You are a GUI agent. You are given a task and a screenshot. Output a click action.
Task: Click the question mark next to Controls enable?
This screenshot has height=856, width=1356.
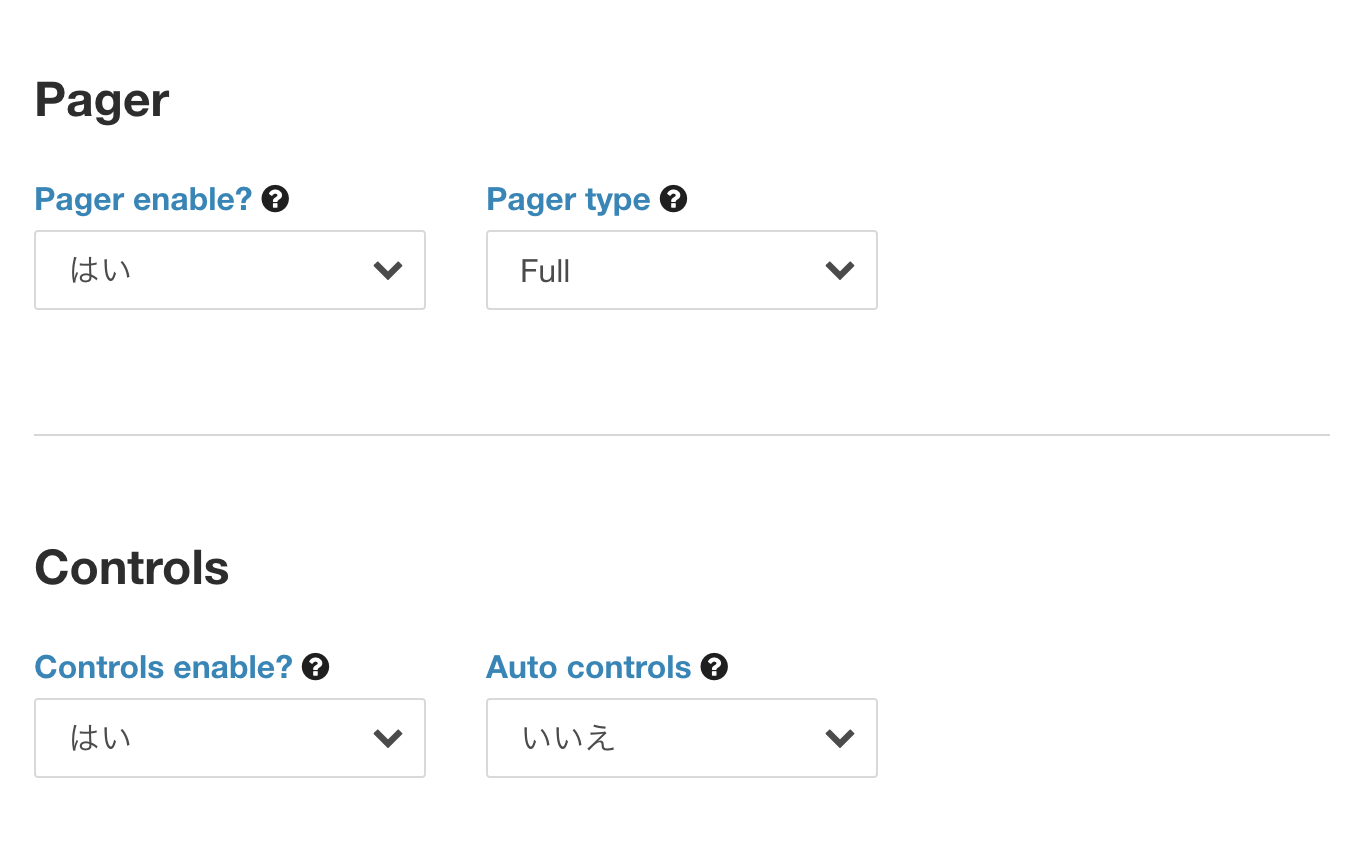pyautogui.click(x=316, y=667)
